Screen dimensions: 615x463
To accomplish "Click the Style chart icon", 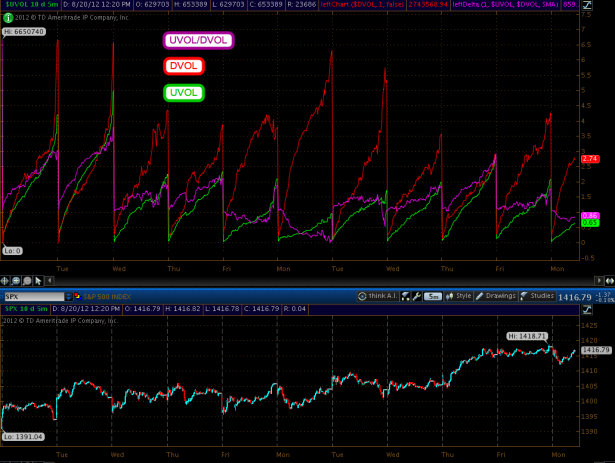I will click(x=450, y=296).
